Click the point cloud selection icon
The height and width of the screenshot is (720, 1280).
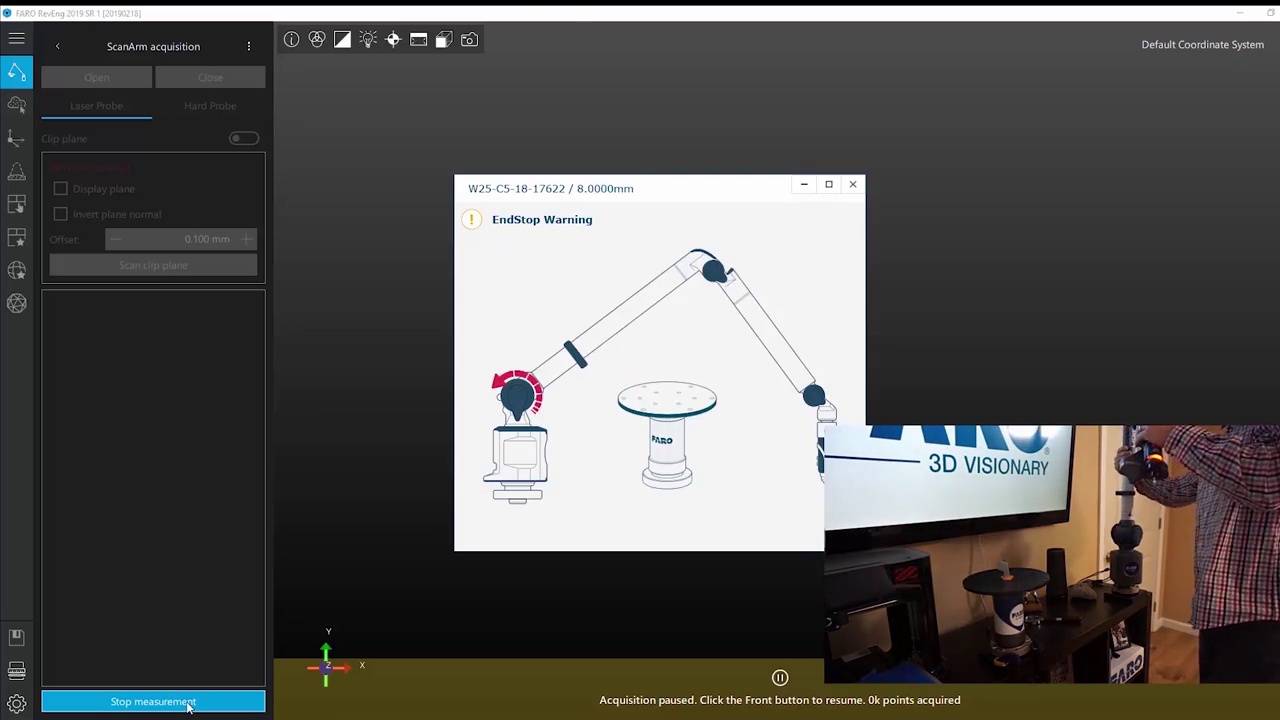[16, 105]
